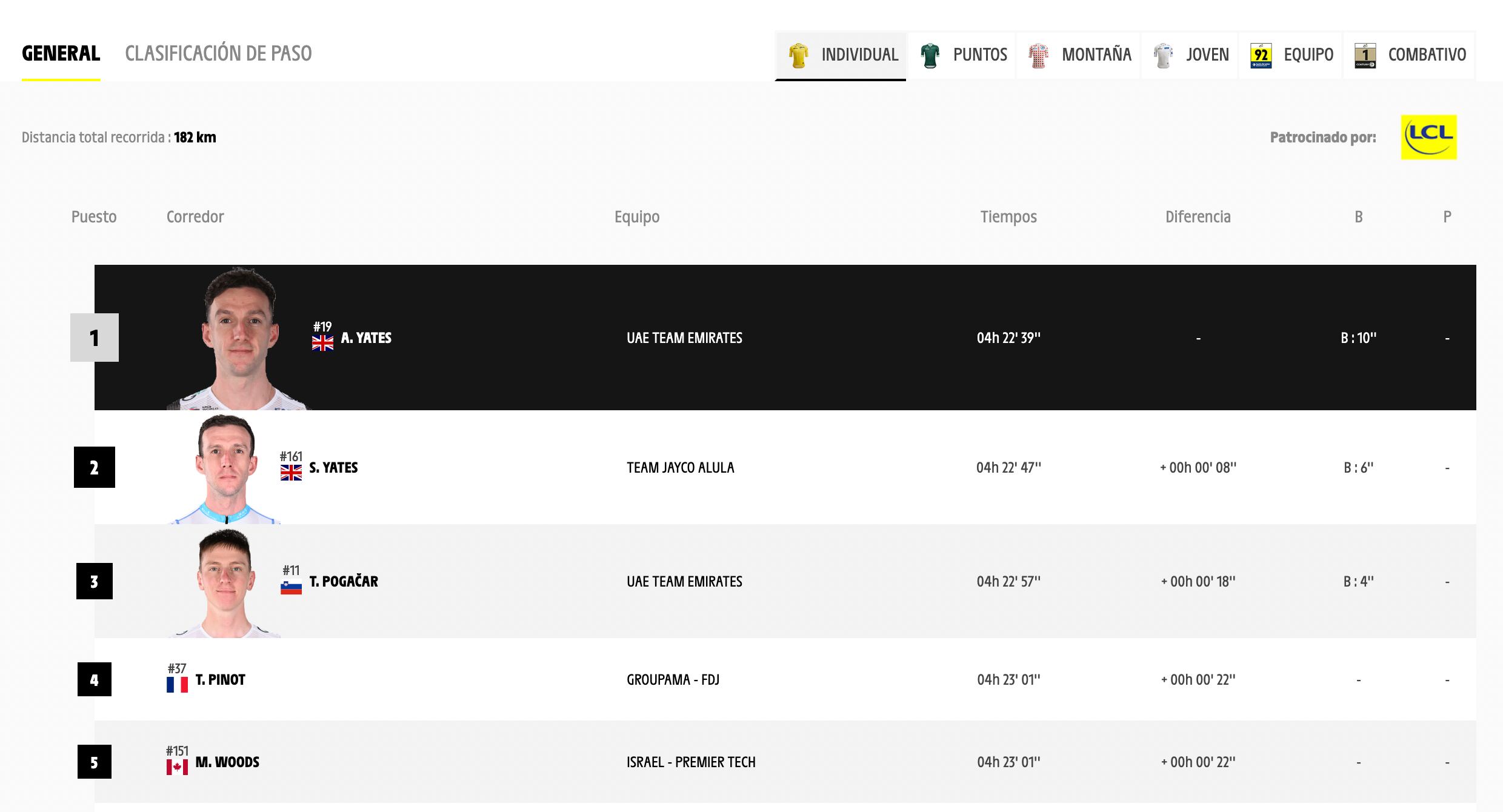Click the French flag beside T. Pinot
This screenshot has height=812, width=1503.
pos(177,685)
